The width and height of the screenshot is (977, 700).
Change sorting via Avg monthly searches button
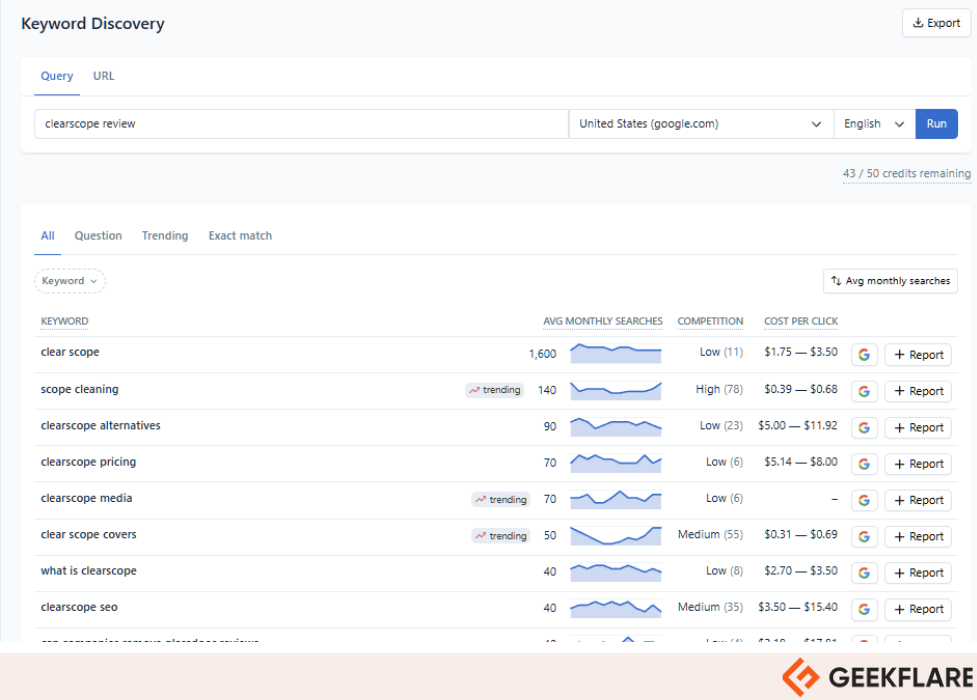pyautogui.click(x=890, y=281)
